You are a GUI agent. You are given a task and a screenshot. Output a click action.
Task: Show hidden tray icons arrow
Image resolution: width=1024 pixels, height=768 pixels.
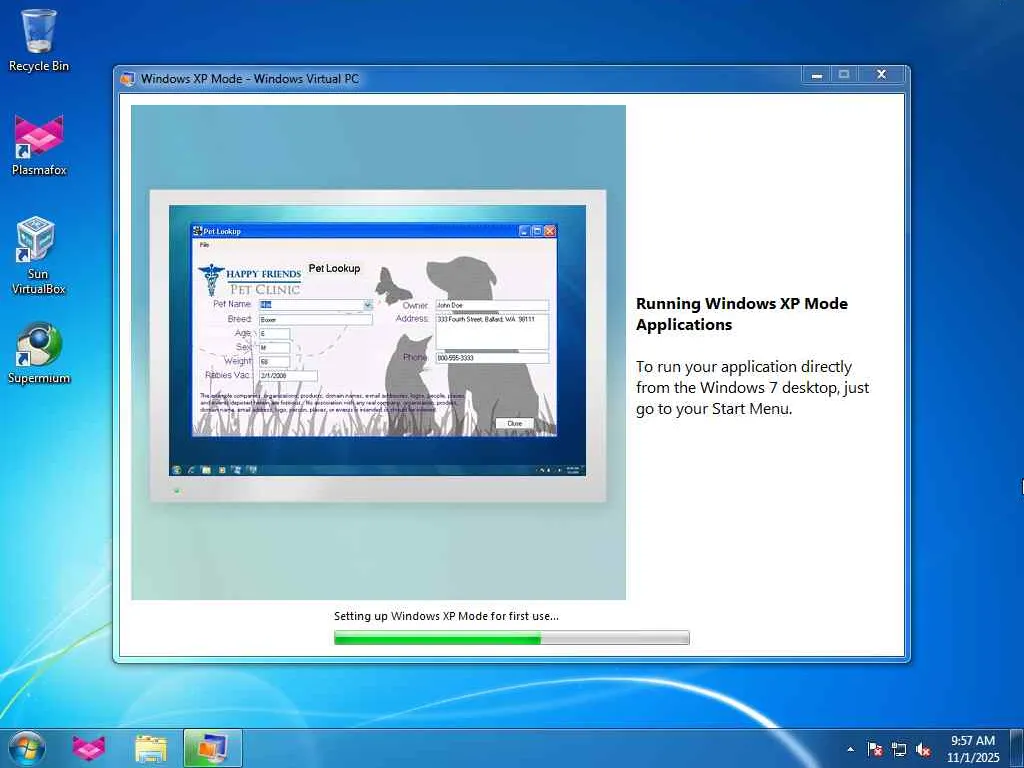click(850, 749)
